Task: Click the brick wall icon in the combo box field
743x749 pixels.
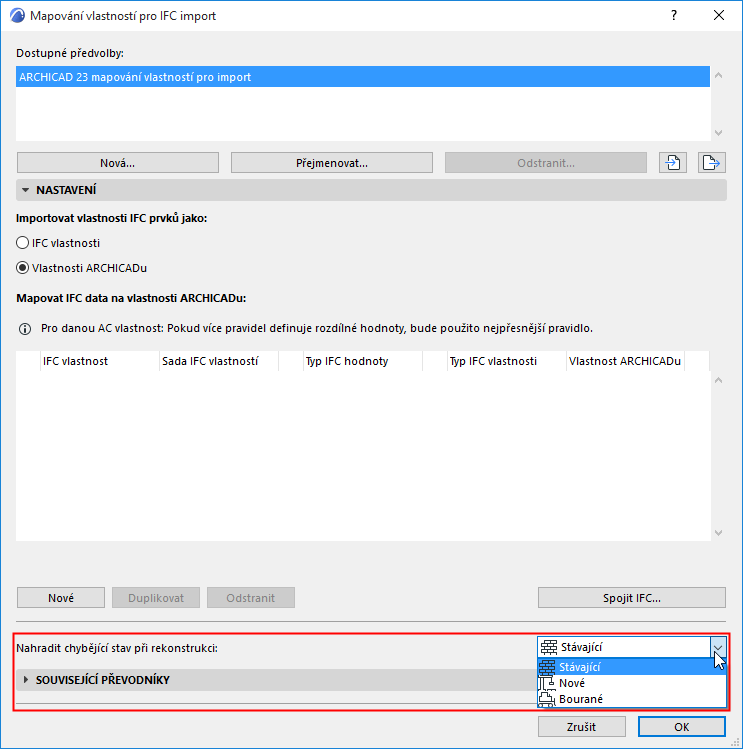Action: [x=549, y=647]
